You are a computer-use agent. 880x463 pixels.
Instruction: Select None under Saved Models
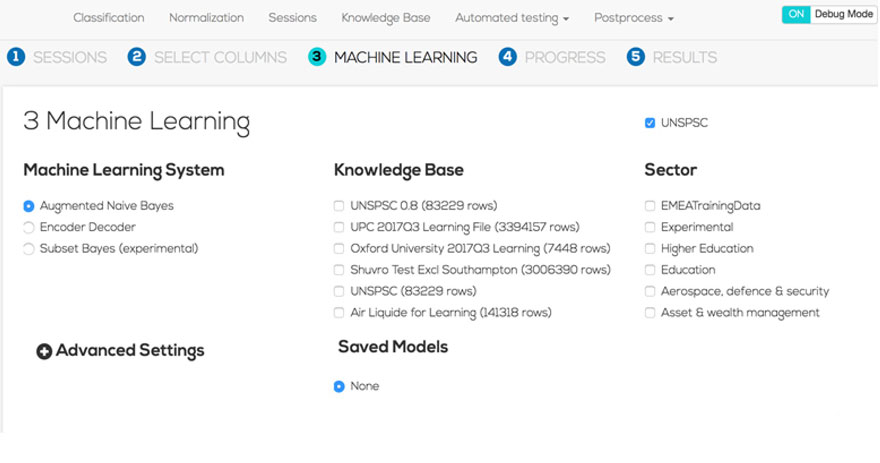tap(339, 386)
